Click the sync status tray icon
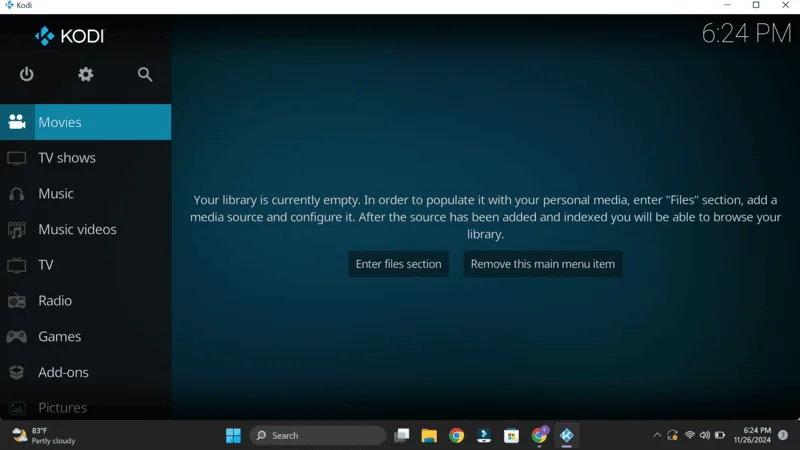This screenshot has height=450, width=800. [672, 435]
